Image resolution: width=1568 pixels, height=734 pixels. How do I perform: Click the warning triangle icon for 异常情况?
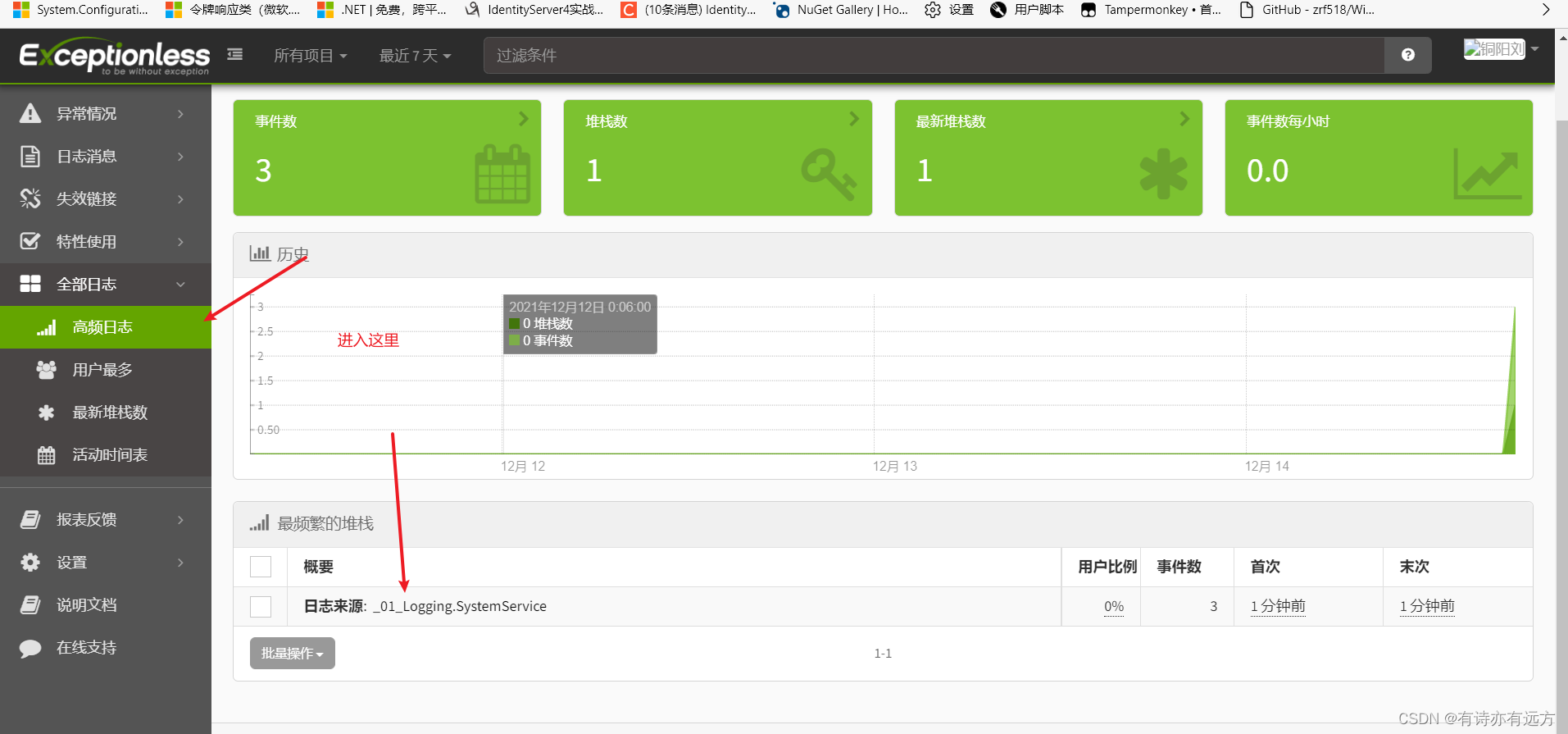[x=30, y=113]
